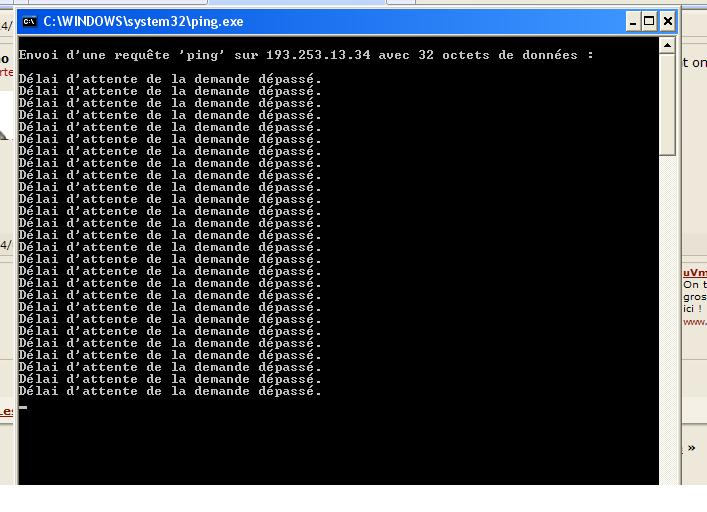Open the 'Les' link at bottom left

coord(6,411)
